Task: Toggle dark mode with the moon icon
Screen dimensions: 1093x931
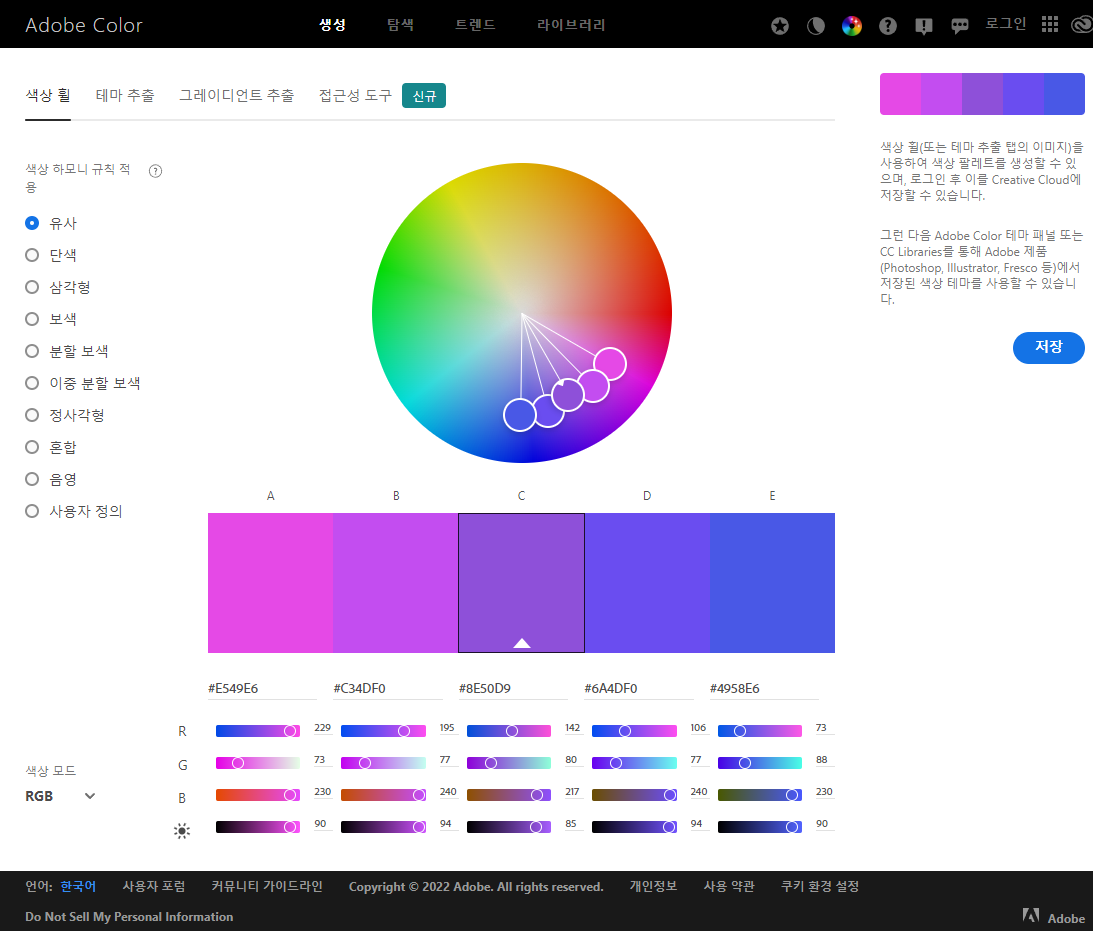Action: click(816, 26)
